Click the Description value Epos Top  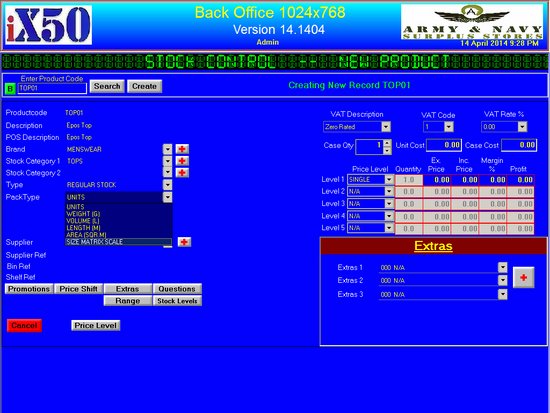click(x=79, y=125)
